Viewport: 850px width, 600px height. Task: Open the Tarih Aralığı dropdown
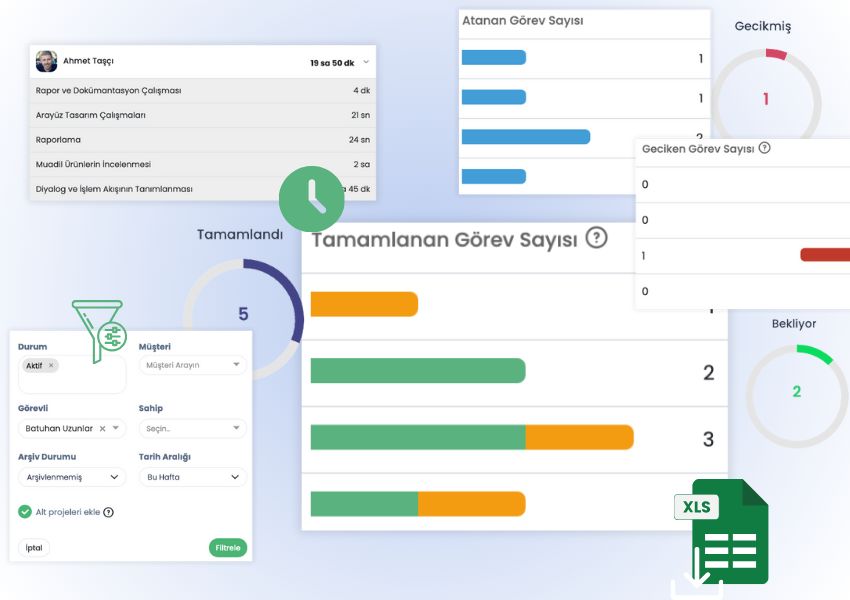(192, 477)
